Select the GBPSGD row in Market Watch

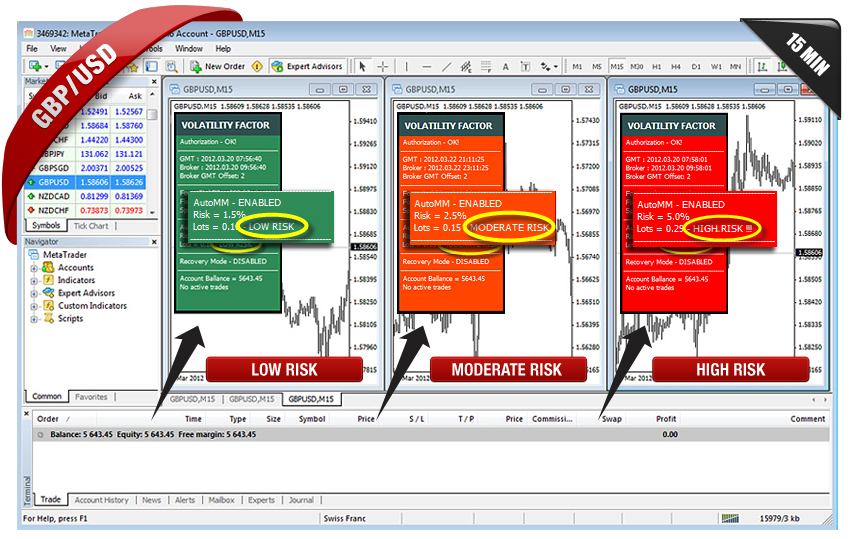pyautogui.click(x=86, y=168)
